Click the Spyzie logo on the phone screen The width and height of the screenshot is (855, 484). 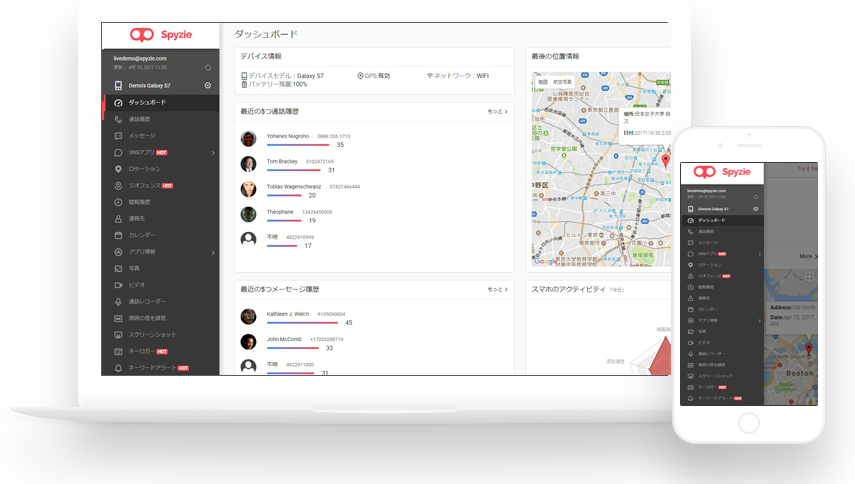pyautogui.click(x=722, y=172)
